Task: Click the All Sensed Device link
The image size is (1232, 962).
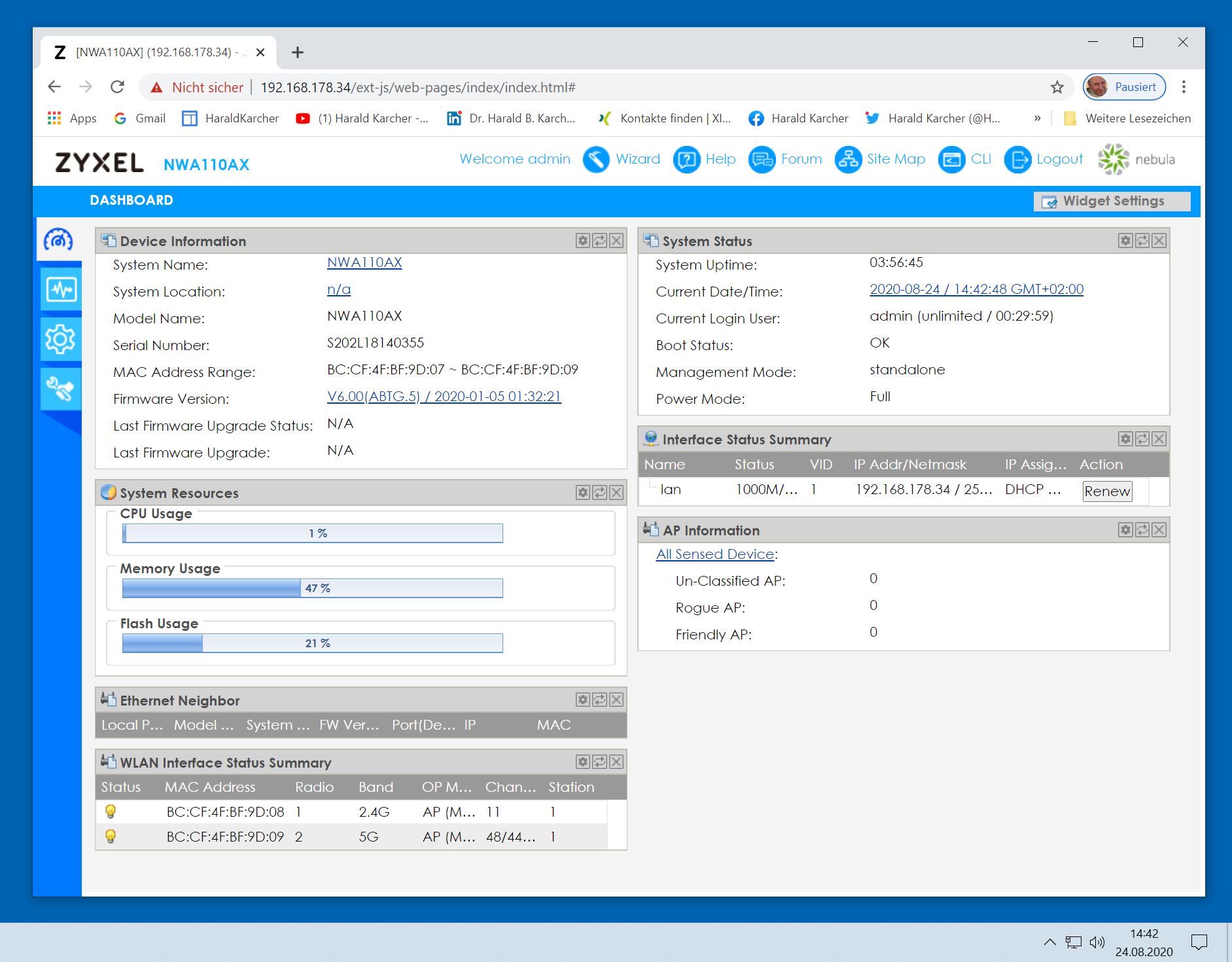Action: click(715, 554)
